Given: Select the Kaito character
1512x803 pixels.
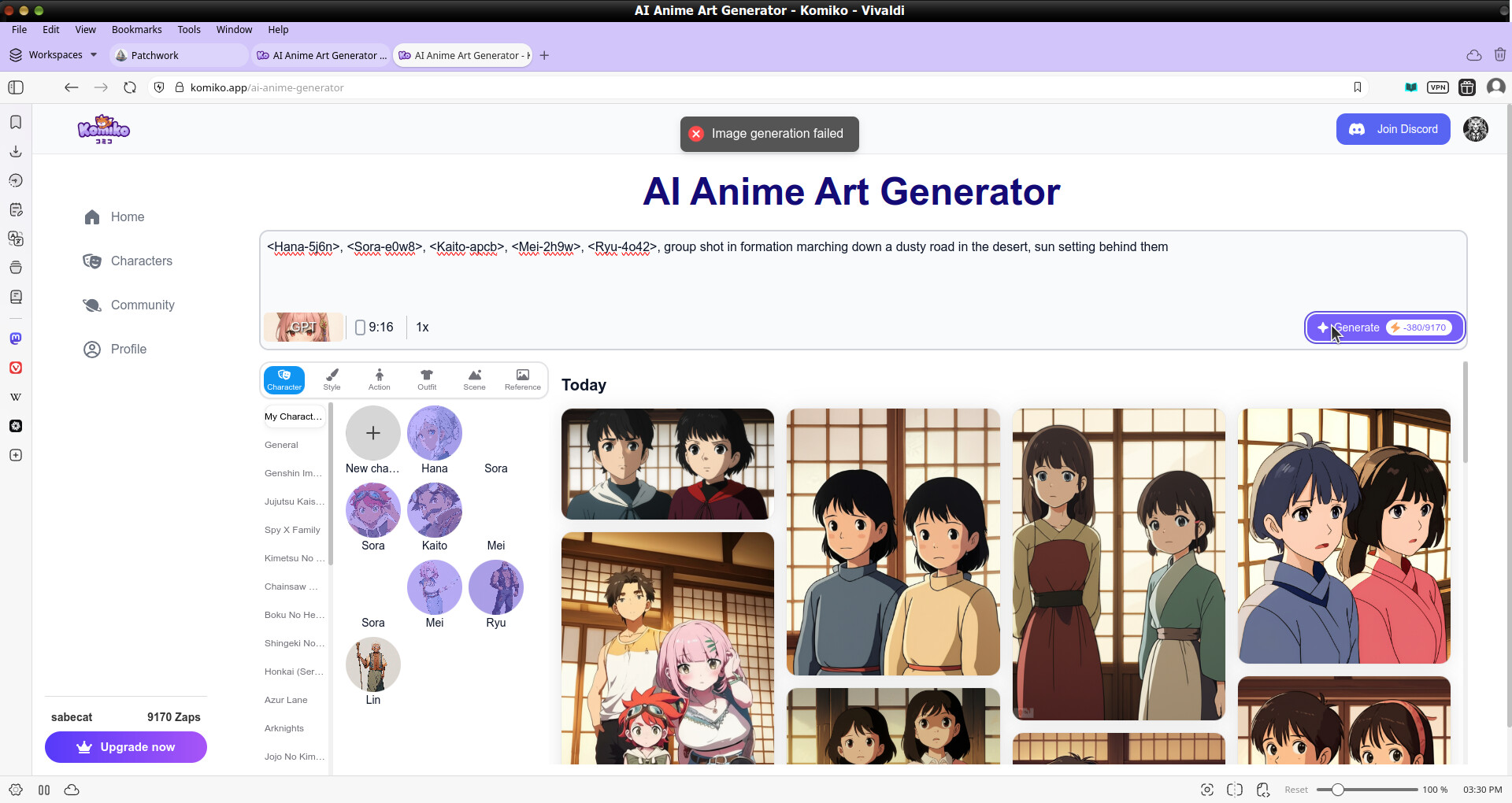Looking at the screenshot, I should tap(435, 518).
